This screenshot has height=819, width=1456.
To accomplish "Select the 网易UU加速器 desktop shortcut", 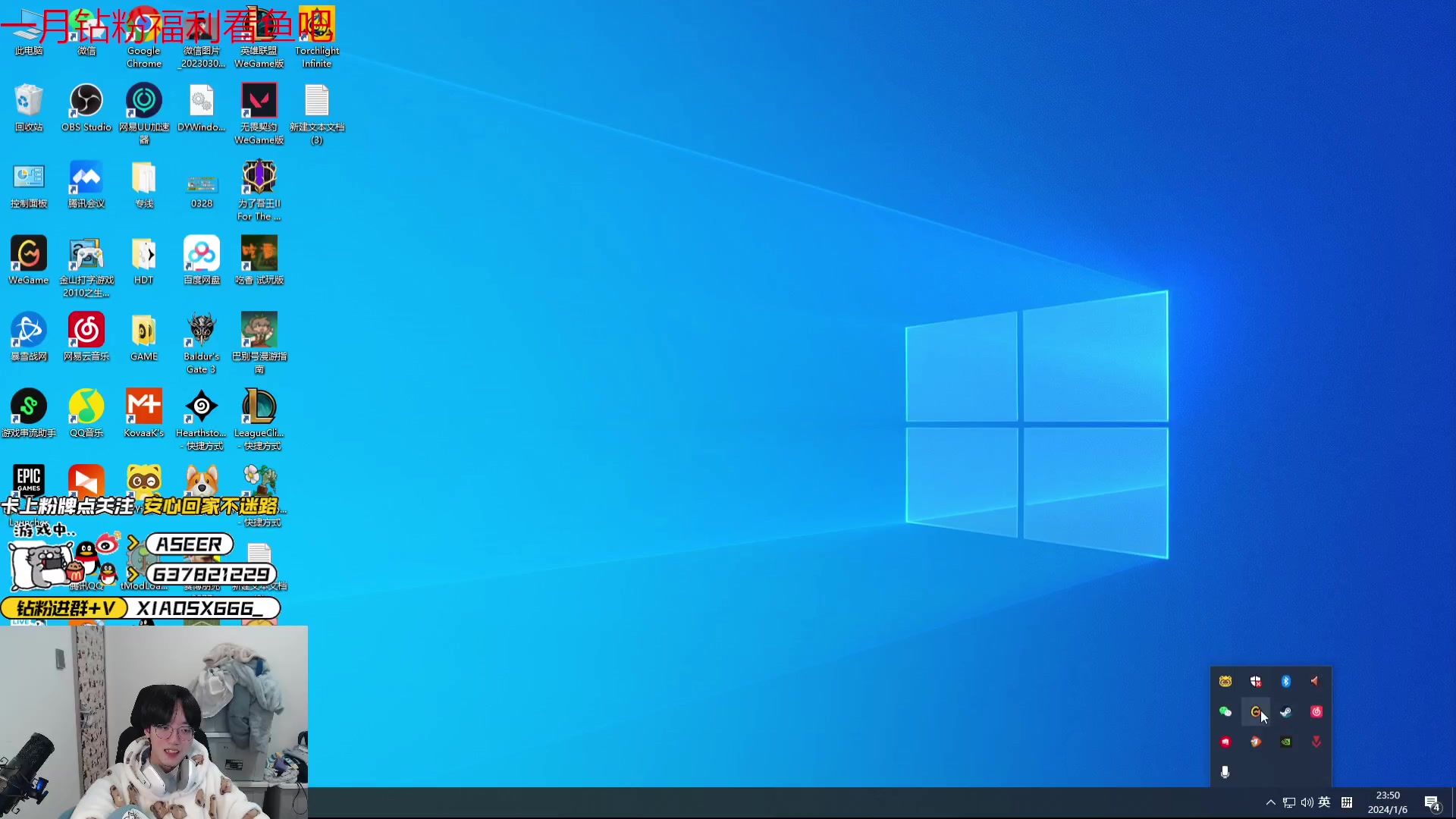I will point(144,113).
